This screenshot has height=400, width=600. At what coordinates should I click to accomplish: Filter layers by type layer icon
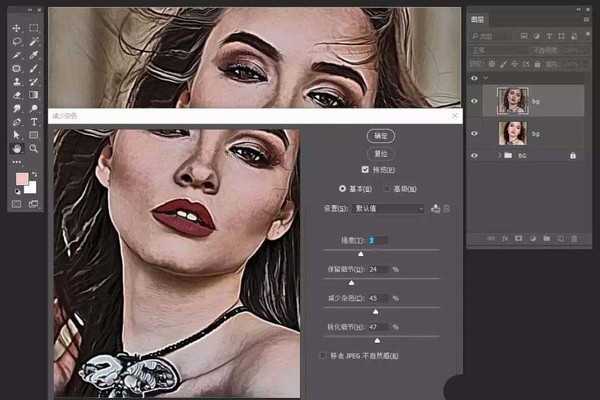tap(549, 36)
